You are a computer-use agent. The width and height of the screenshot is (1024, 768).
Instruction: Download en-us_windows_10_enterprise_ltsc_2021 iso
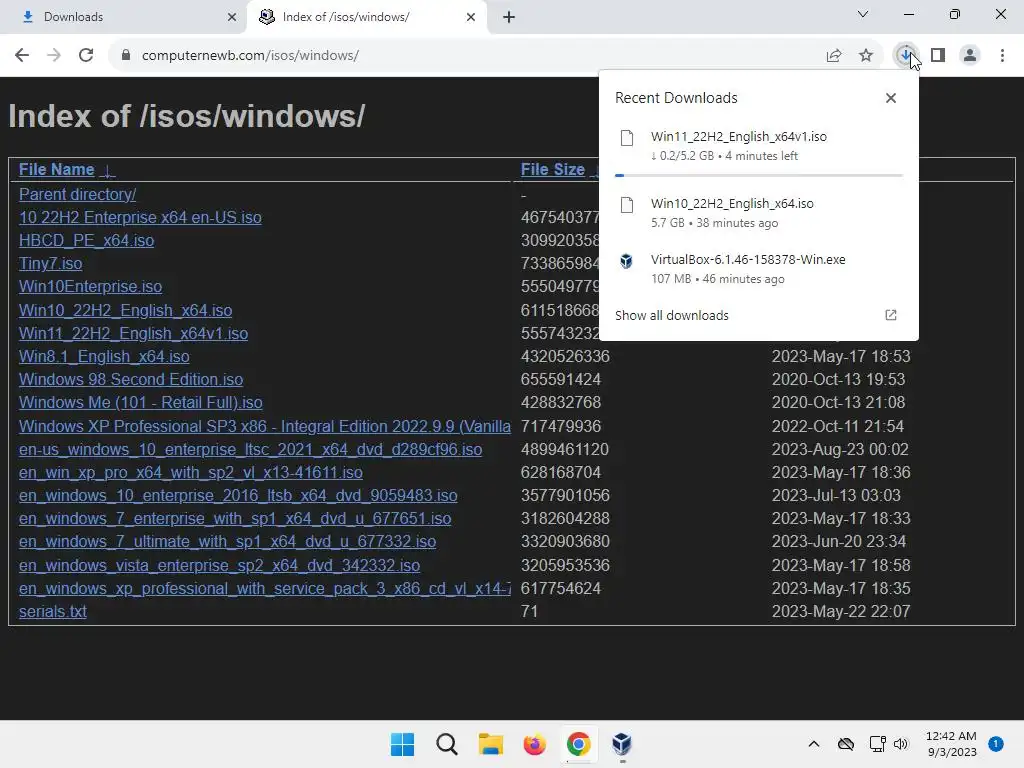point(250,449)
